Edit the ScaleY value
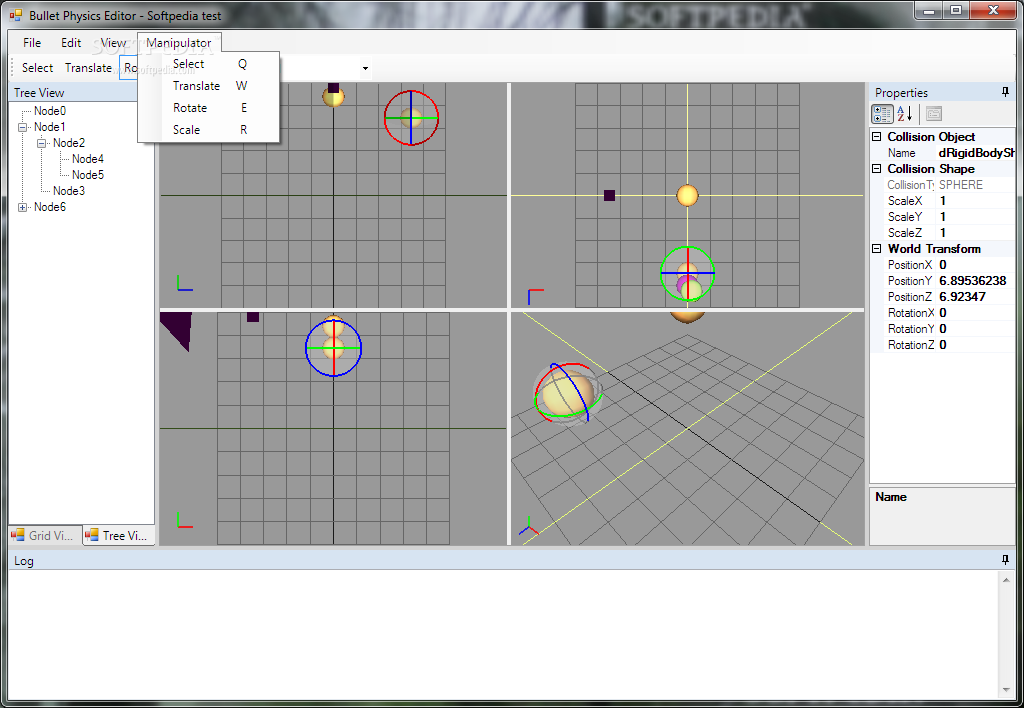1024x708 pixels. 976,217
